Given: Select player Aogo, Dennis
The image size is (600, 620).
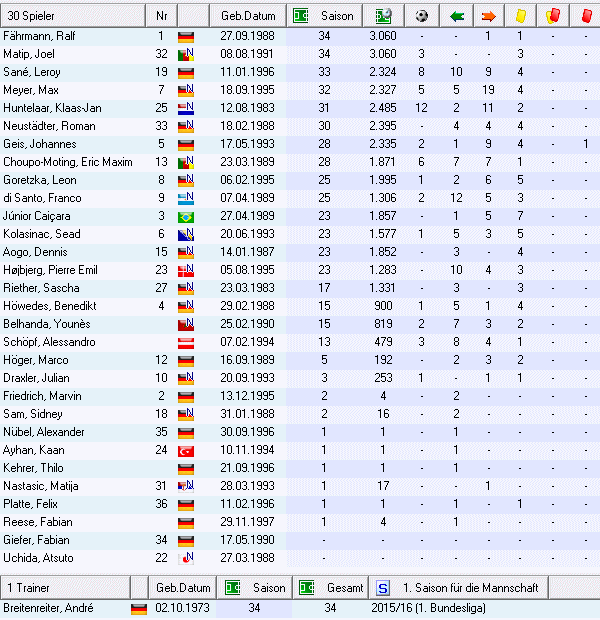Looking at the screenshot, I should click(x=35, y=252).
